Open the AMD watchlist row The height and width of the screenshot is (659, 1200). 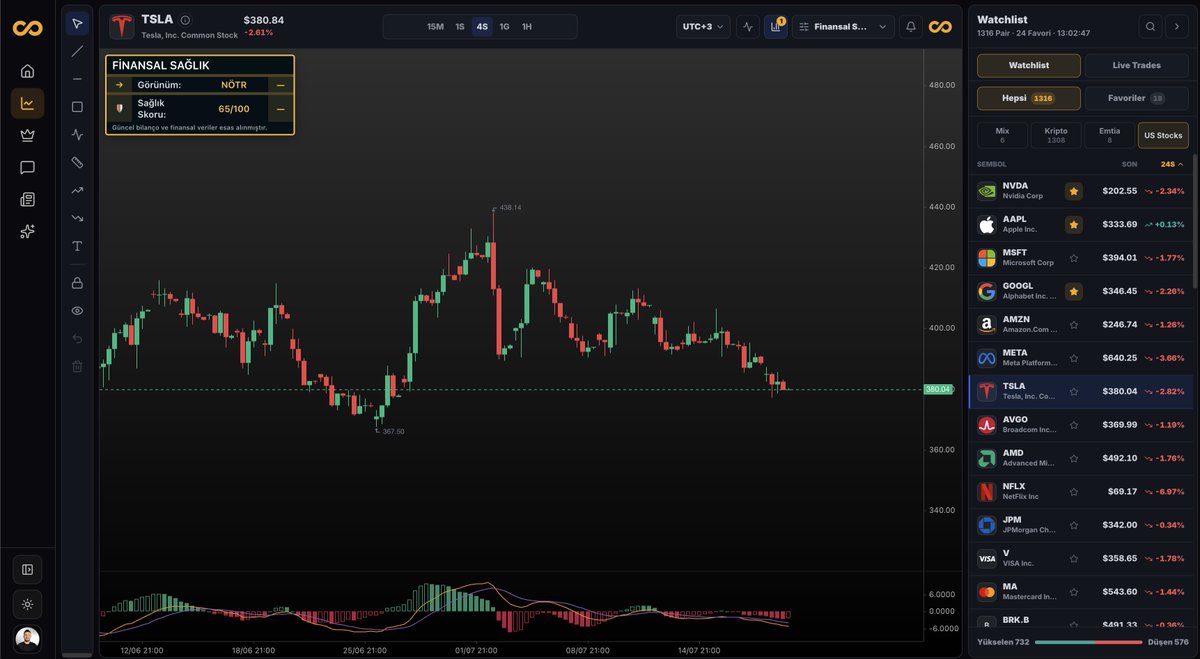point(1081,458)
